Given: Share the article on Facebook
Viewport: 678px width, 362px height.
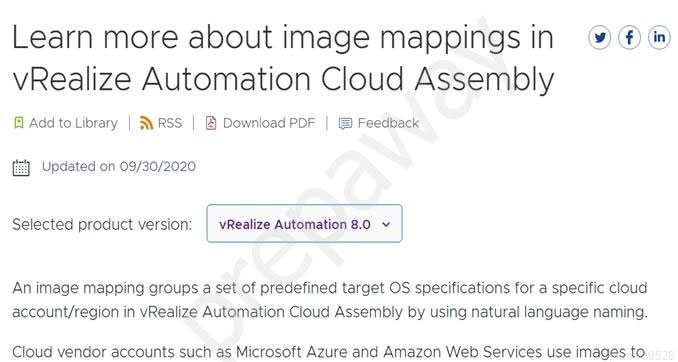Looking at the screenshot, I should click(629, 38).
